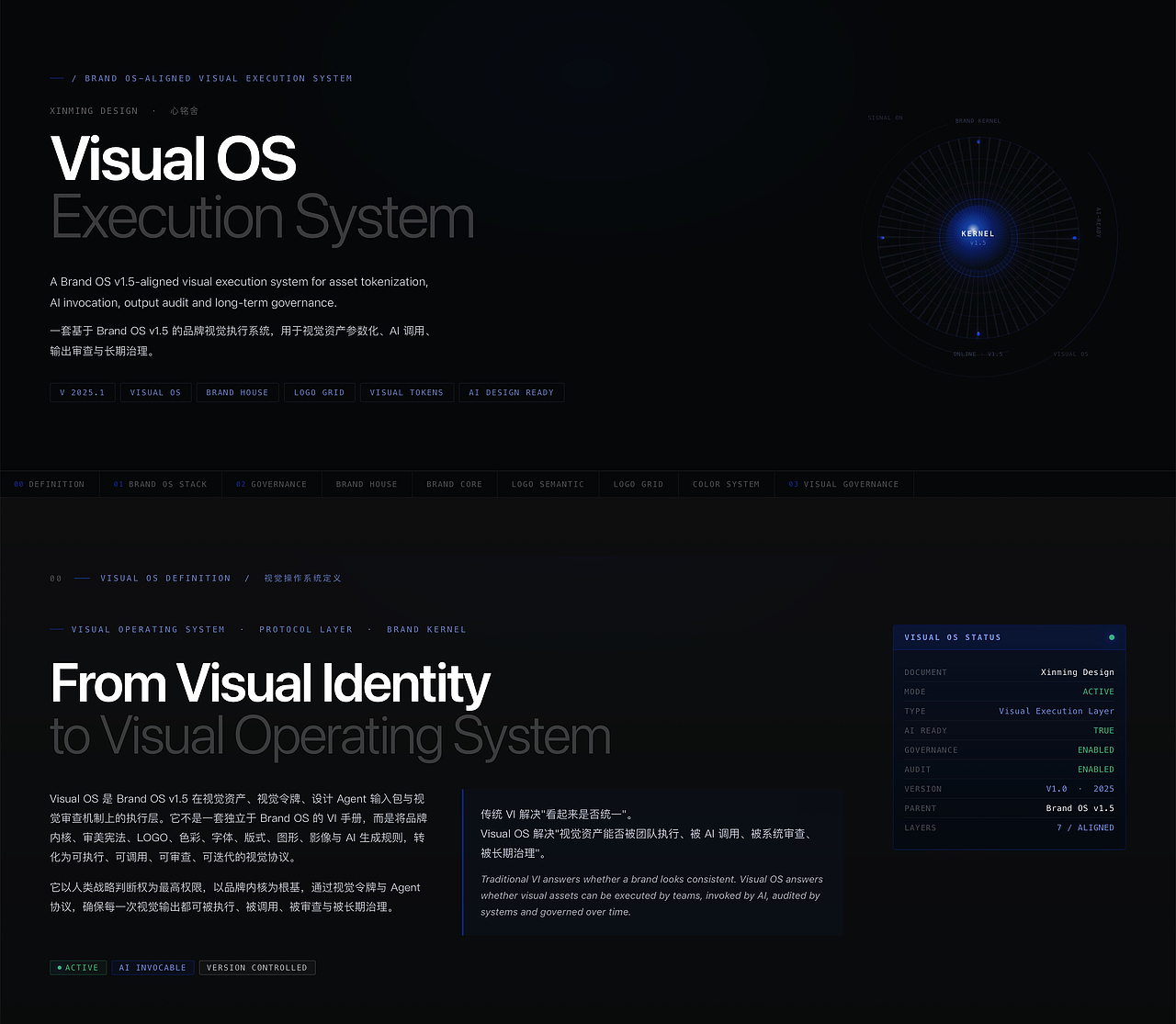Click the VISUAL TOKENS tag chip

(x=406, y=392)
